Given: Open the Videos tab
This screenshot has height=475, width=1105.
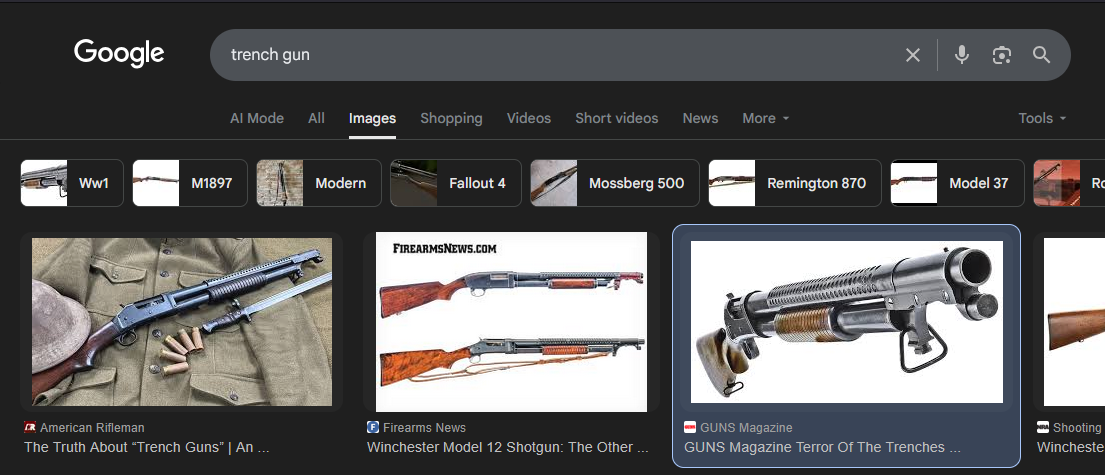Looking at the screenshot, I should coord(529,118).
